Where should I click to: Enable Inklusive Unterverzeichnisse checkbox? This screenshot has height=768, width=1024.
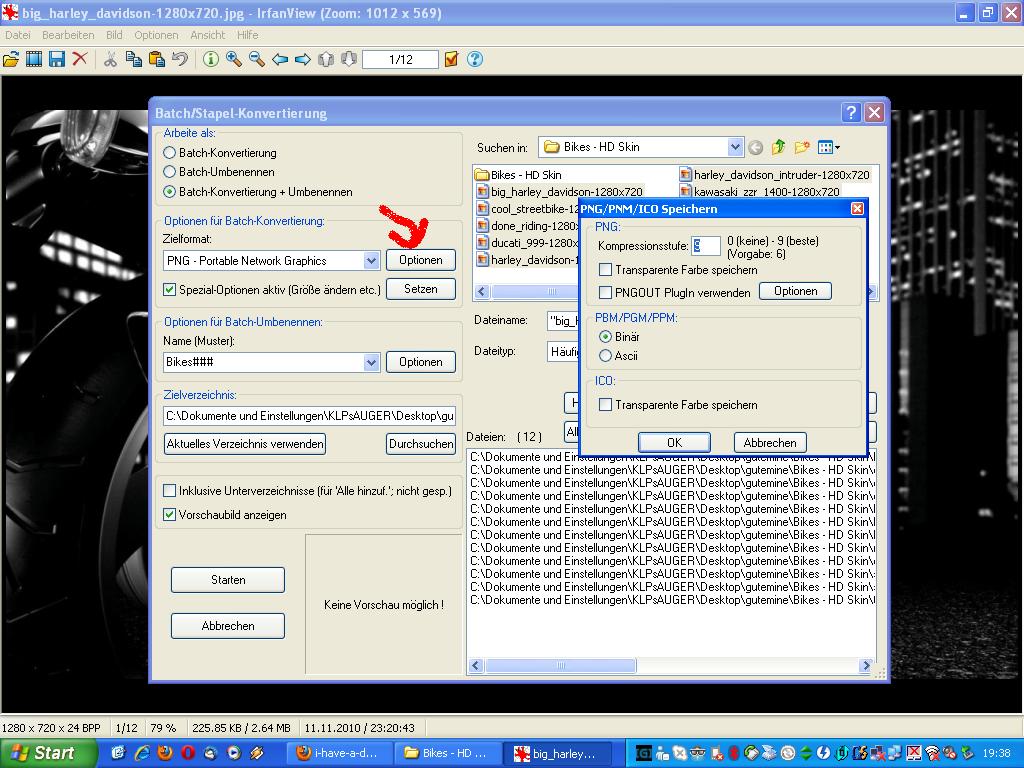169,490
